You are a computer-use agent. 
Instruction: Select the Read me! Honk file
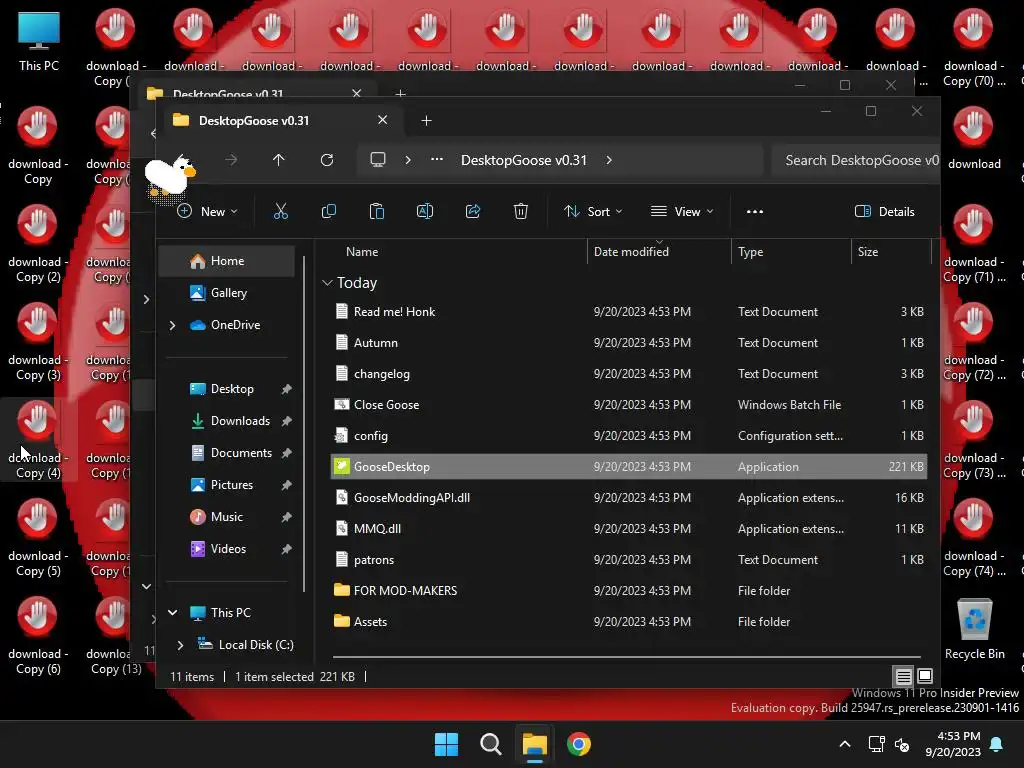tap(629, 312)
